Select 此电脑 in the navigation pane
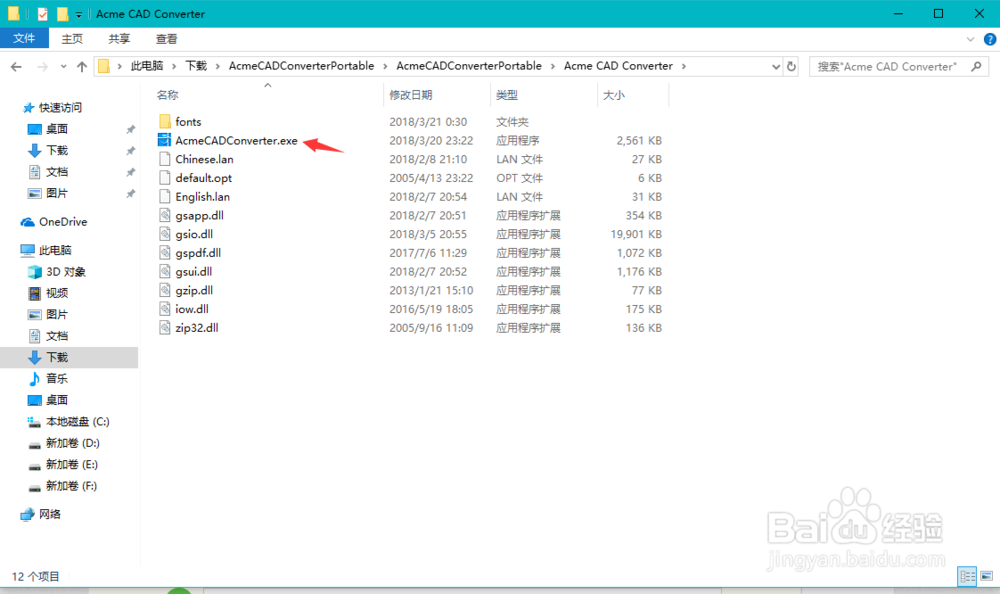The width and height of the screenshot is (1000, 594). pyautogui.click(x=55, y=250)
